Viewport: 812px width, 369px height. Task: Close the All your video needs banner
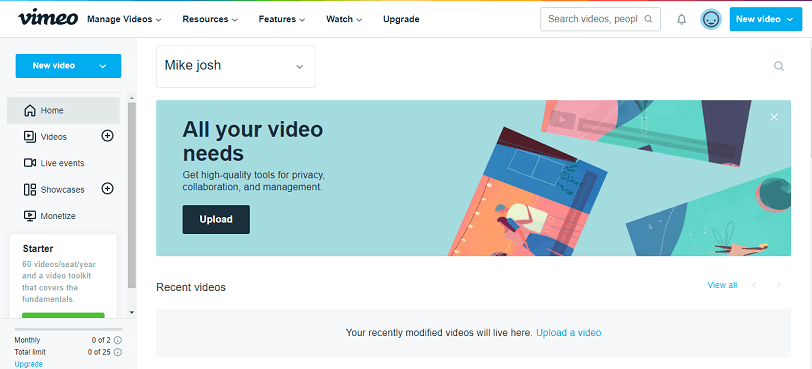(x=774, y=117)
